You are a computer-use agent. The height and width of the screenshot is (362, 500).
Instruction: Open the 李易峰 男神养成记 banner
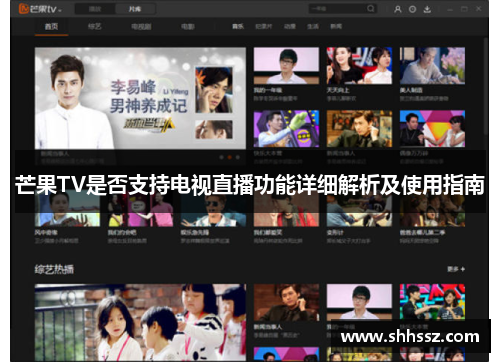coord(140,98)
